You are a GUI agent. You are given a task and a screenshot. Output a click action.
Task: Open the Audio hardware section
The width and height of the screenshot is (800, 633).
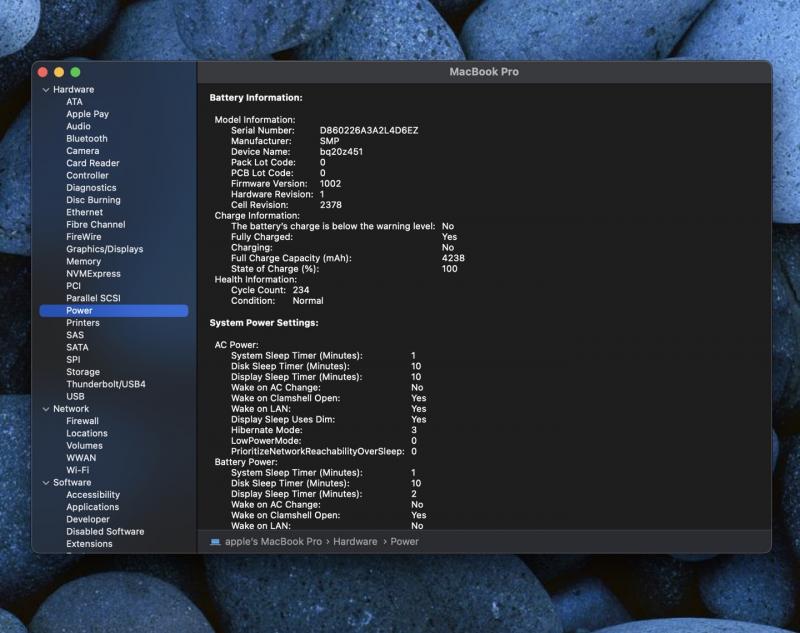pyautogui.click(x=78, y=126)
